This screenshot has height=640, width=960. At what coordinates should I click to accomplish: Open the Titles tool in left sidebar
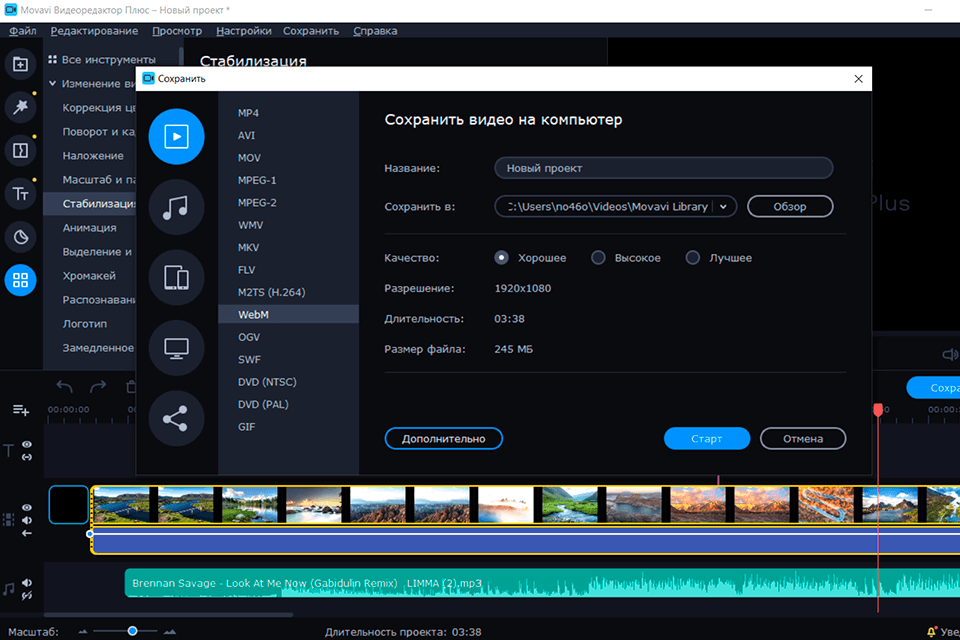20,194
